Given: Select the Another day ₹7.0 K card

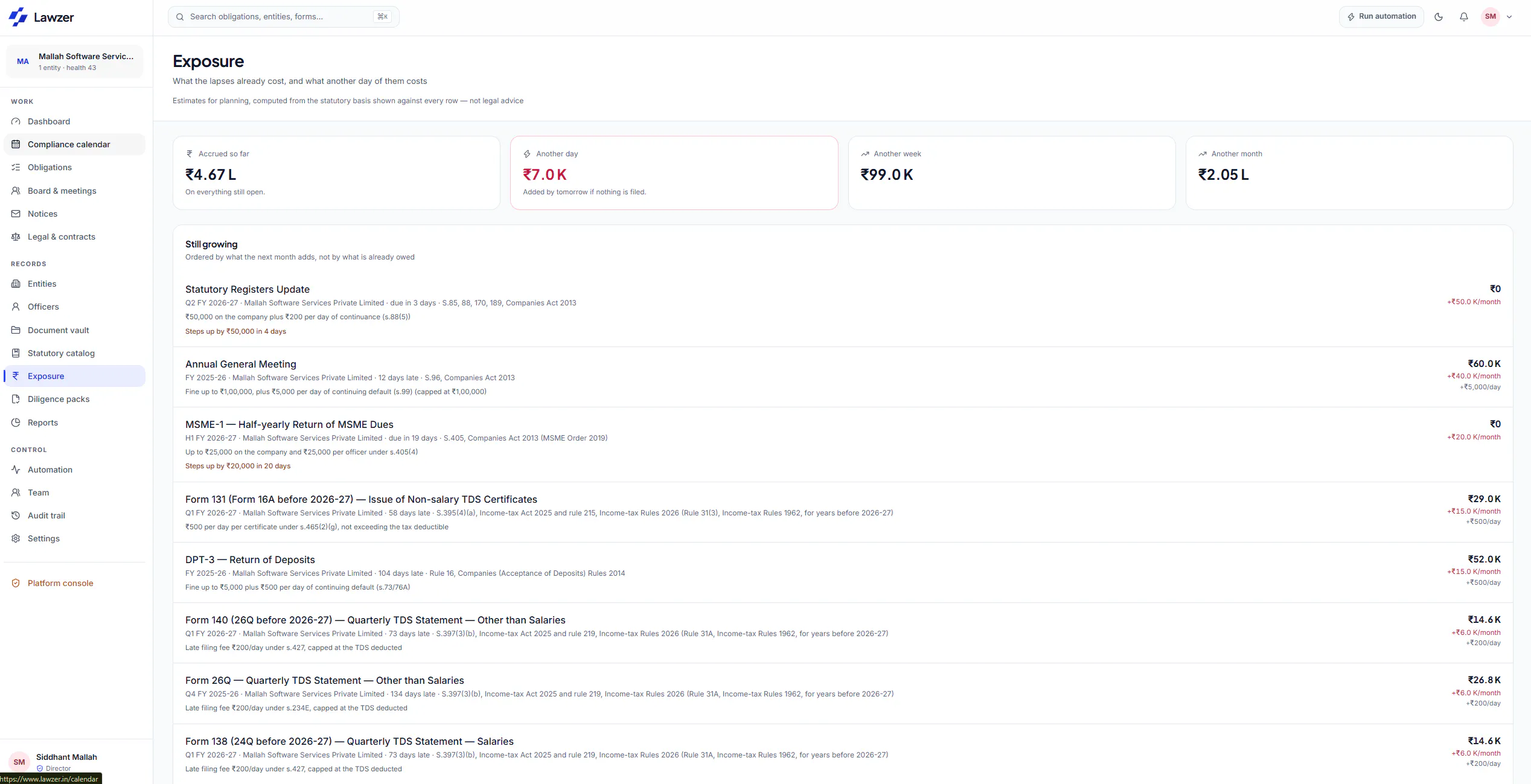Looking at the screenshot, I should [674, 173].
